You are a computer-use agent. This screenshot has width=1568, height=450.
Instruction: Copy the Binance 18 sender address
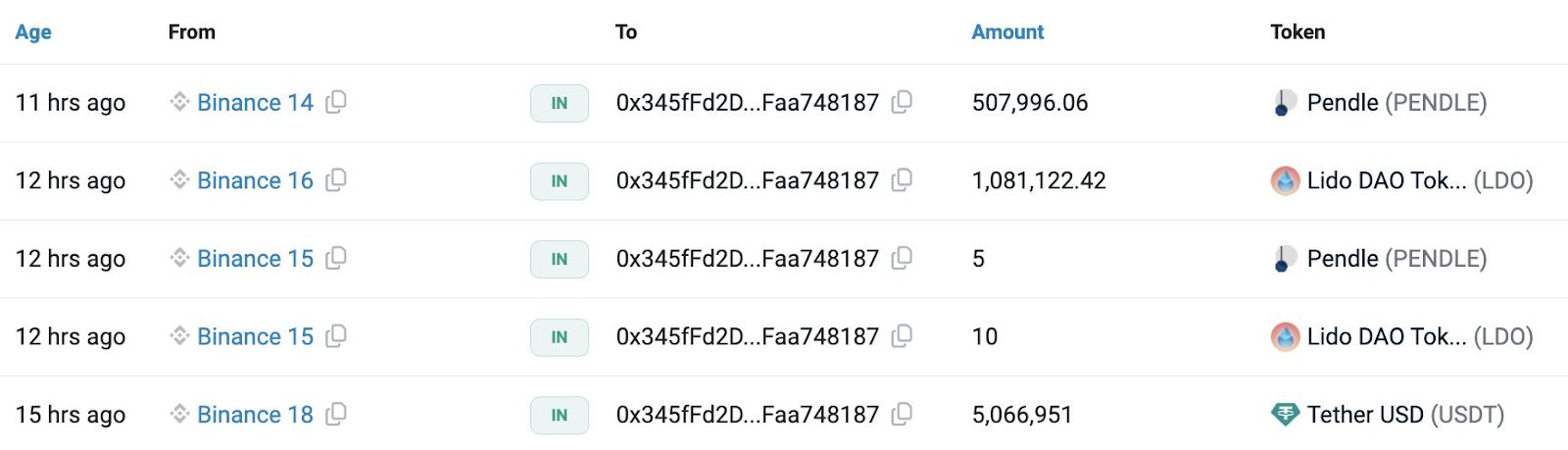tap(336, 415)
